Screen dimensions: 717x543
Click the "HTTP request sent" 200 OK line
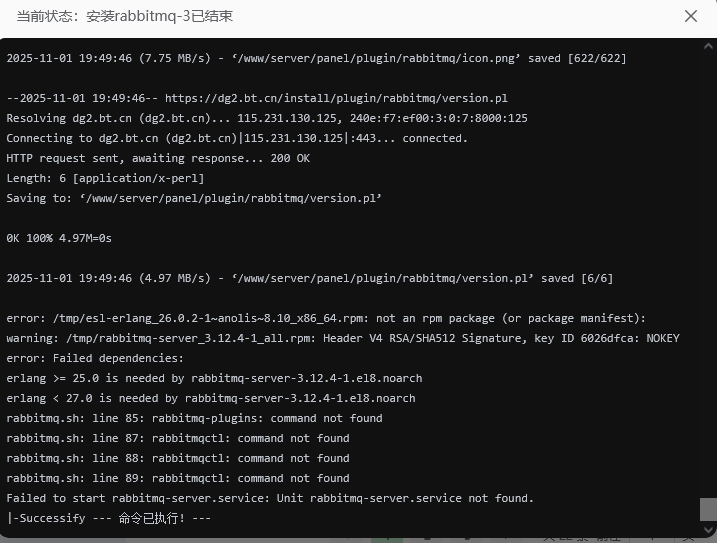click(158, 158)
